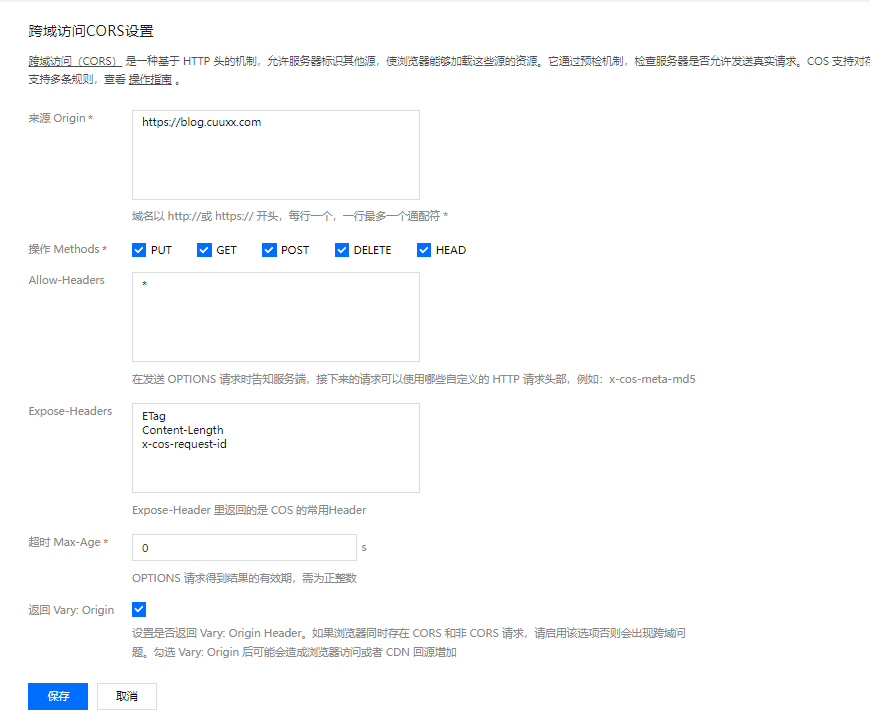Place cursor on the Content-Length line
The image size is (870, 722).
(x=182, y=430)
